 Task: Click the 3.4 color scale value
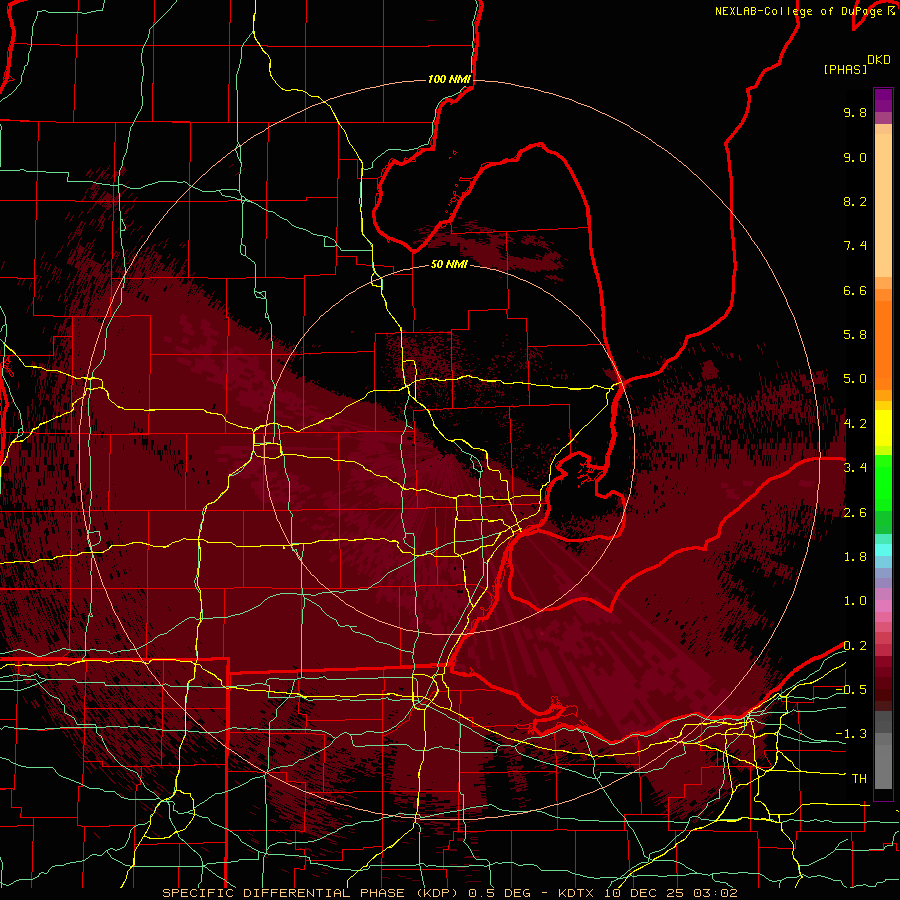click(x=855, y=468)
